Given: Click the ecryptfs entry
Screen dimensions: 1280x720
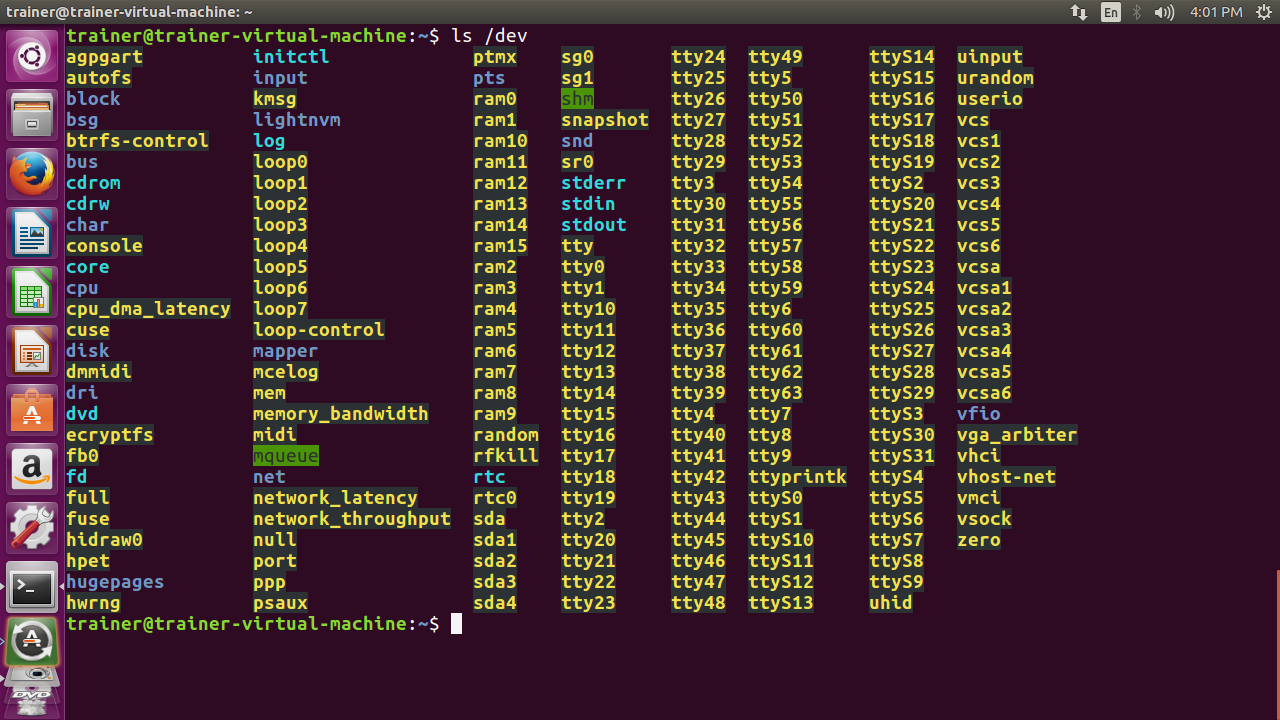Looking at the screenshot, I should point(110,435).
